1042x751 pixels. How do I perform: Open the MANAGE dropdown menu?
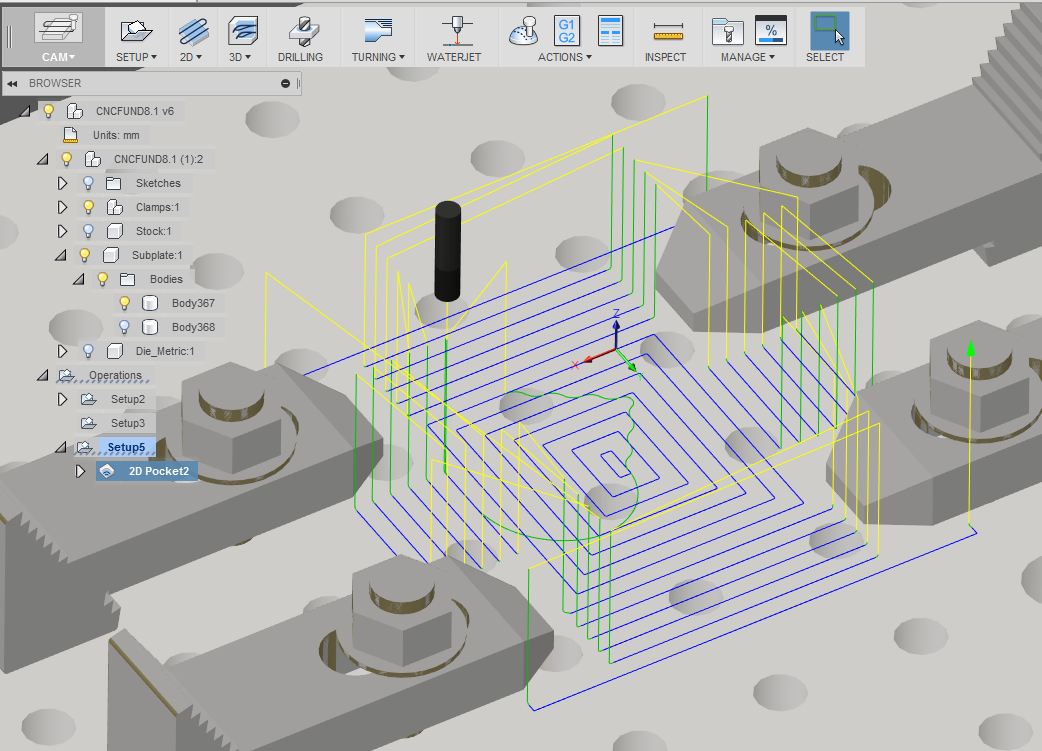coord(748,57)
